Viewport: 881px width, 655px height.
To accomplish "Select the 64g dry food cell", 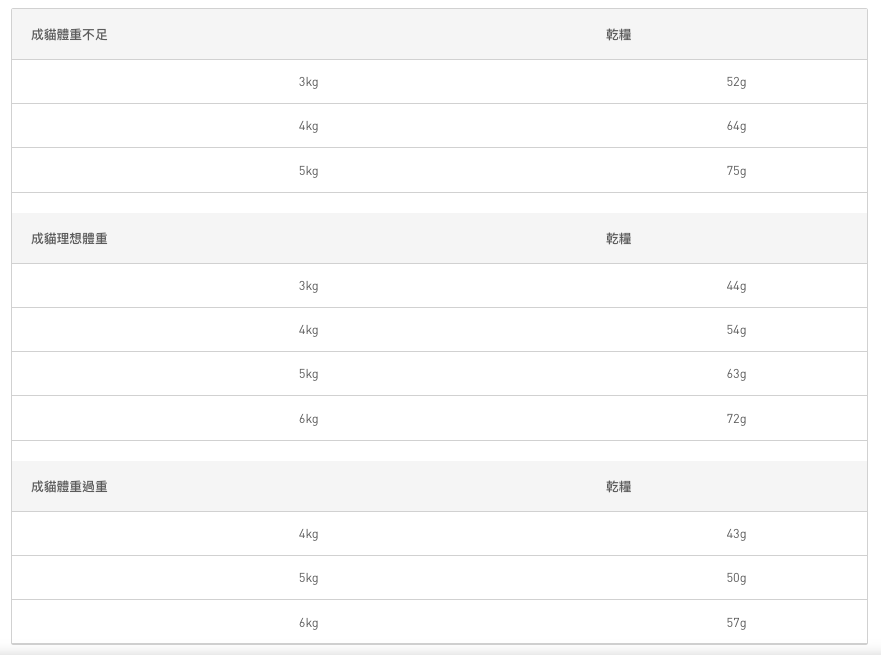I will pos(736,126).
